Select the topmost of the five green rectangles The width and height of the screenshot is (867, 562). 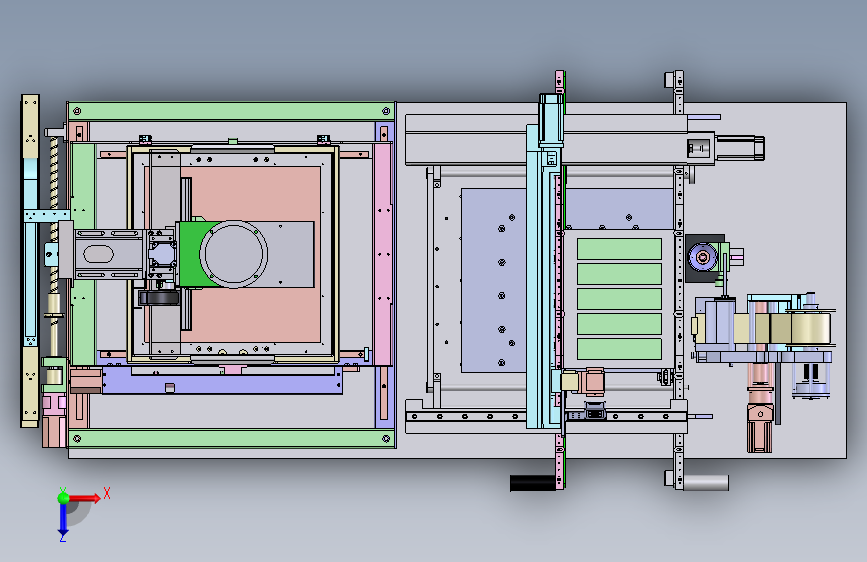(619, 249)
